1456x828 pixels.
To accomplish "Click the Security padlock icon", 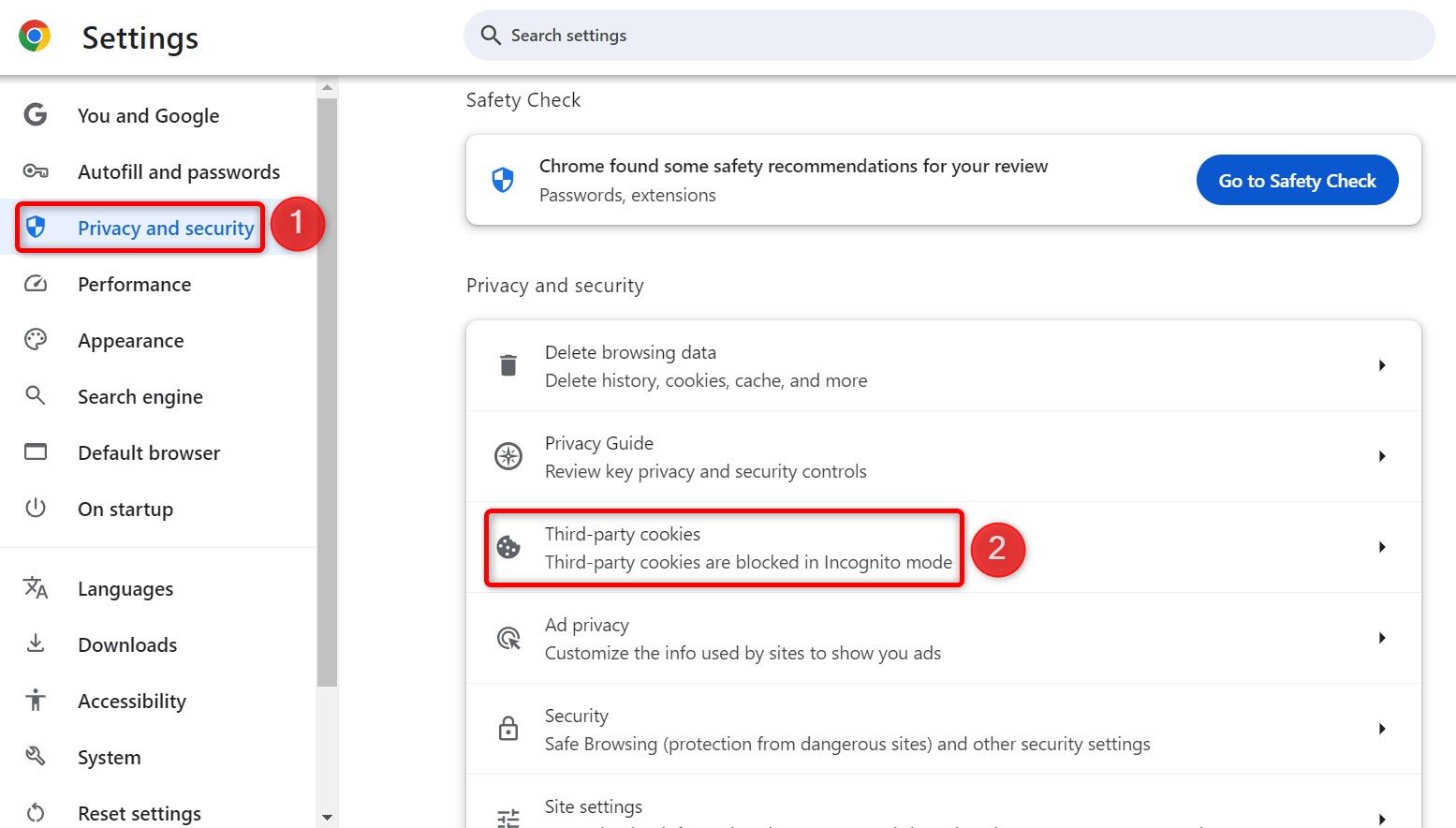I will point(507,729).
